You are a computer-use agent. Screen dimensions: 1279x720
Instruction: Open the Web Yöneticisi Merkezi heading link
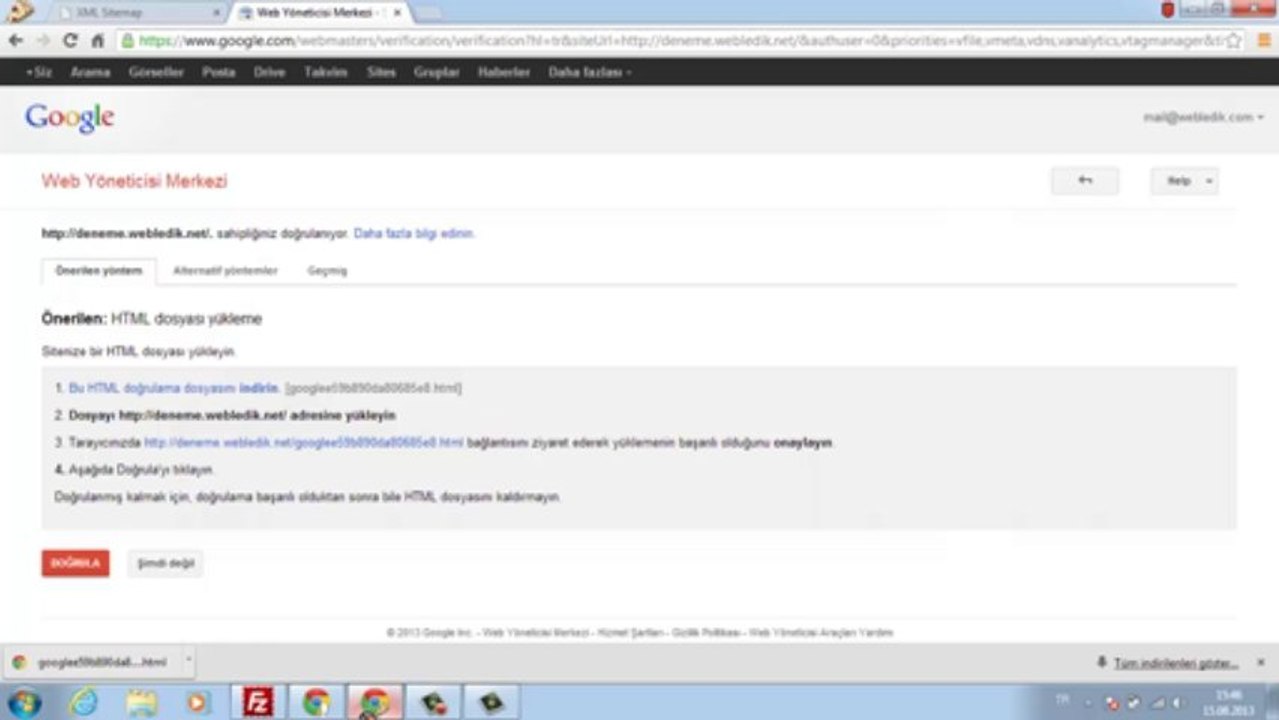(134, 181)
